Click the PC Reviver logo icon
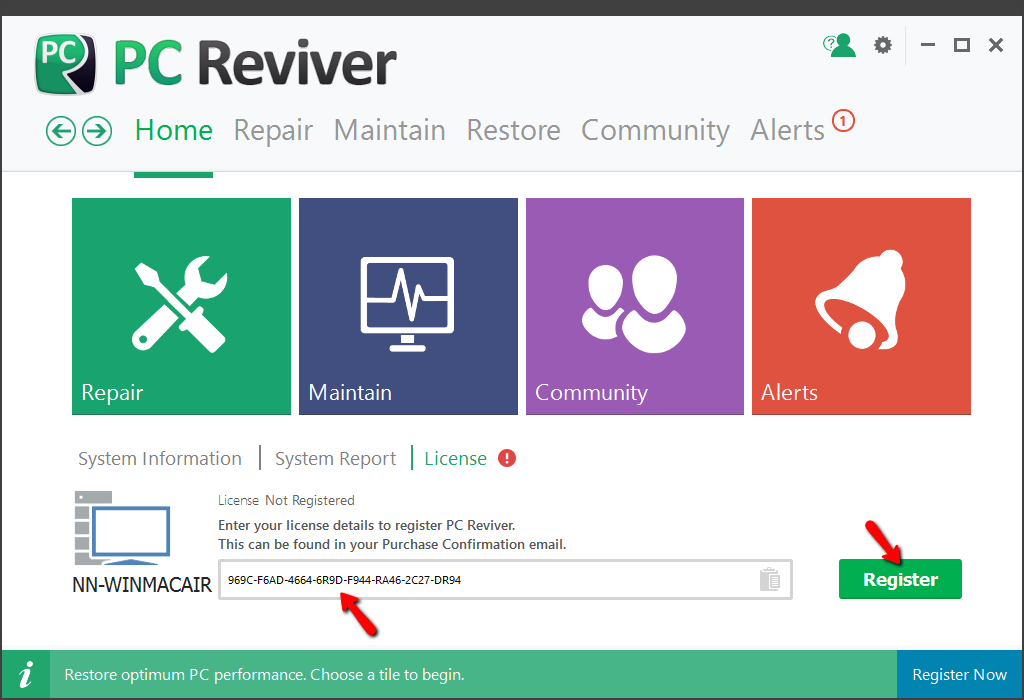1024x700 pixels. coord(66,64)
